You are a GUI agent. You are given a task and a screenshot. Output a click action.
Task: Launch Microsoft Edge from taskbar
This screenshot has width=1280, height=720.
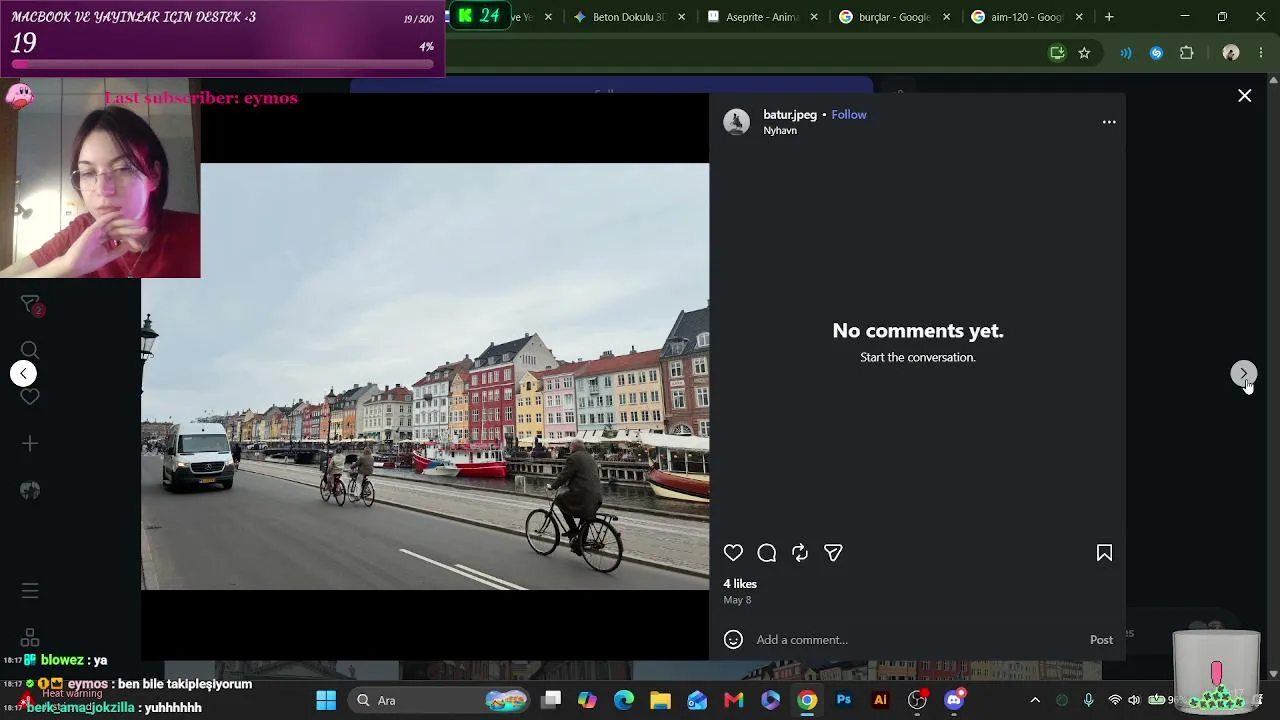pos(624,700)
